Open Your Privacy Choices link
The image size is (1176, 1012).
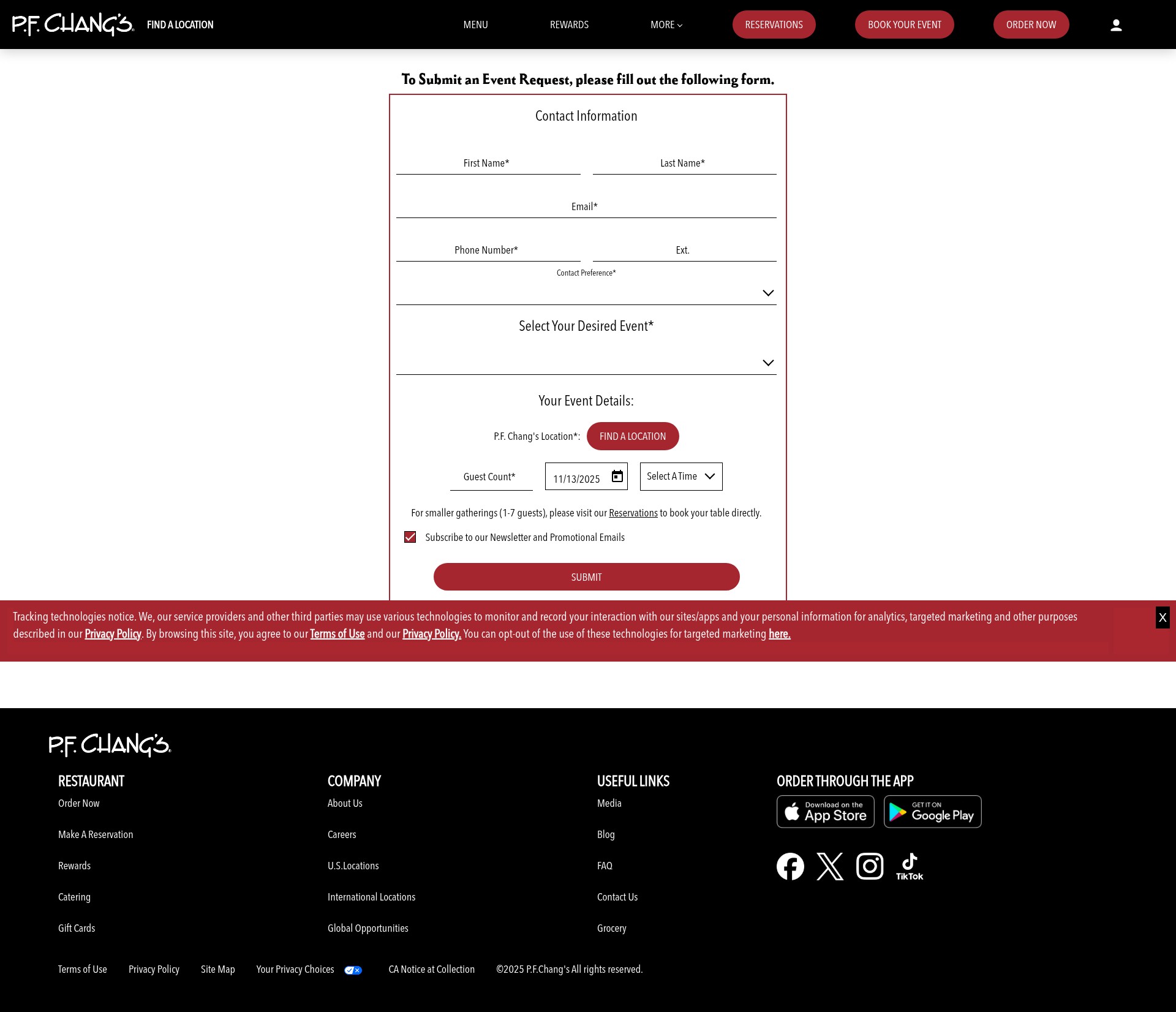[x=295, y=969]
